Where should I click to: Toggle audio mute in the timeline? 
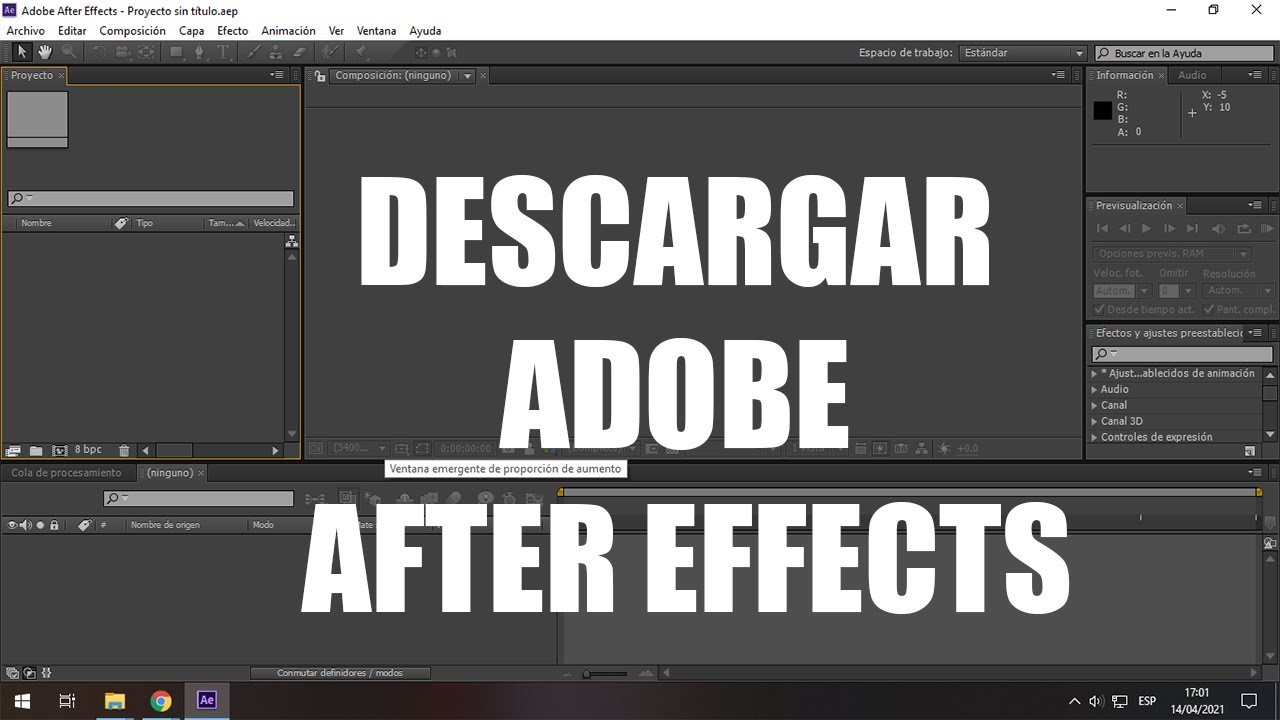(x=26, y=524)
